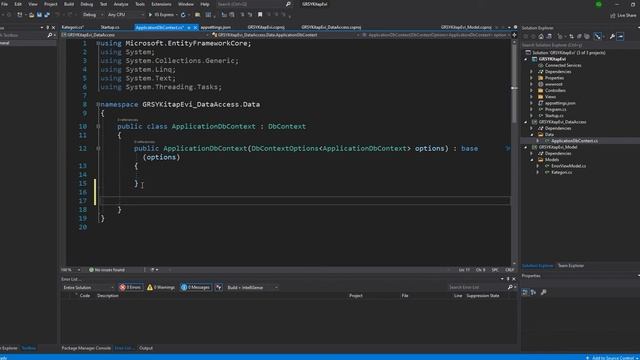The image size is (640, 360).
Task: Click the browser Refresh toolbar icon
Action: 183,15
